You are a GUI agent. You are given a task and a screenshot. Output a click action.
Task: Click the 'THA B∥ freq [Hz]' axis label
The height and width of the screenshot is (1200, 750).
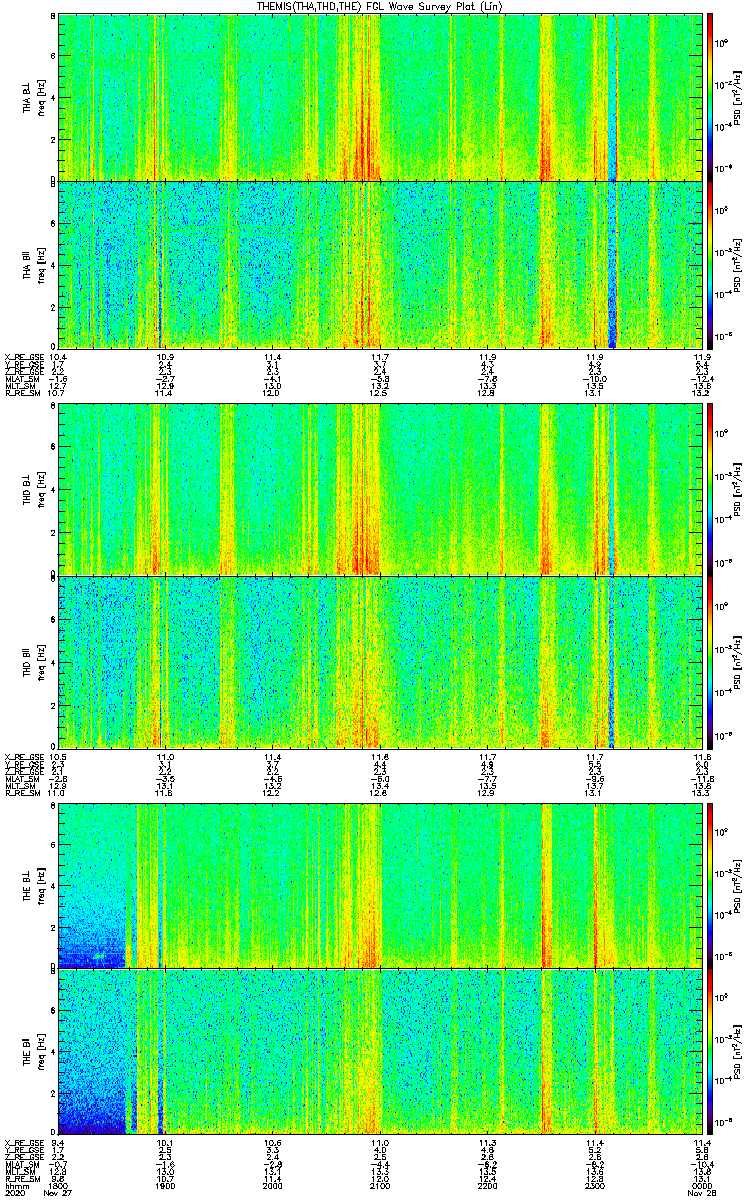click(x=33, y=264)
